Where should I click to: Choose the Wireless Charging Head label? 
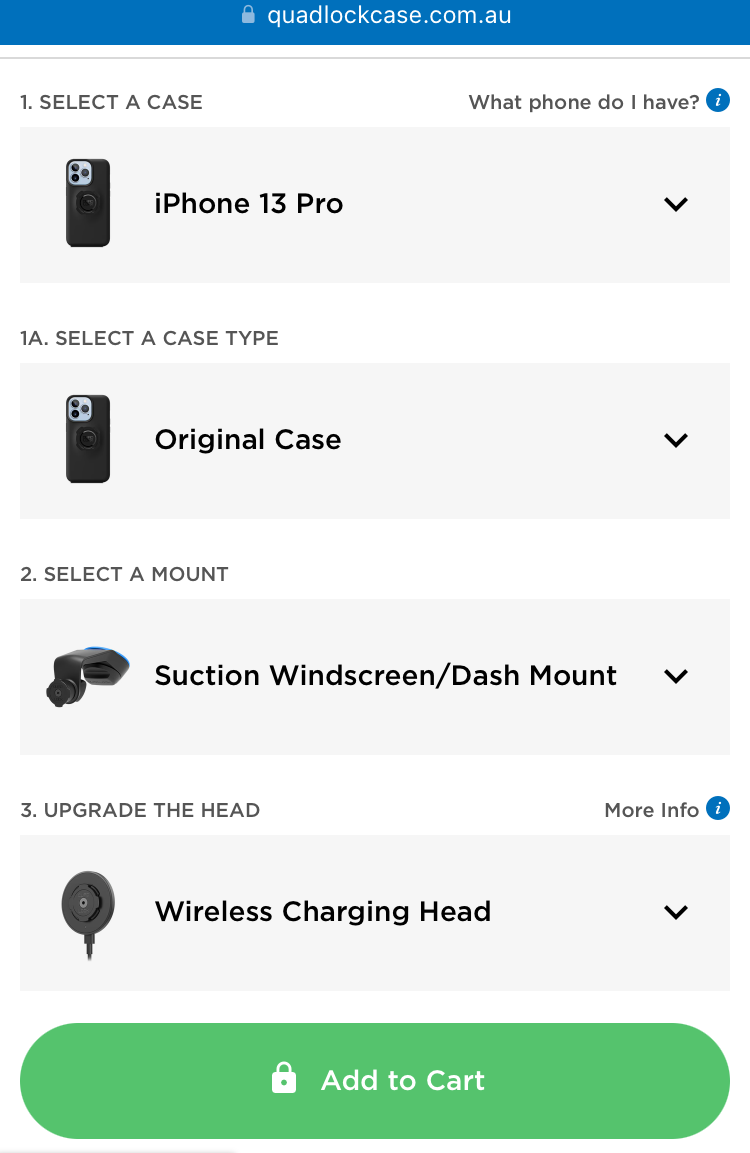tap(323, 912)
